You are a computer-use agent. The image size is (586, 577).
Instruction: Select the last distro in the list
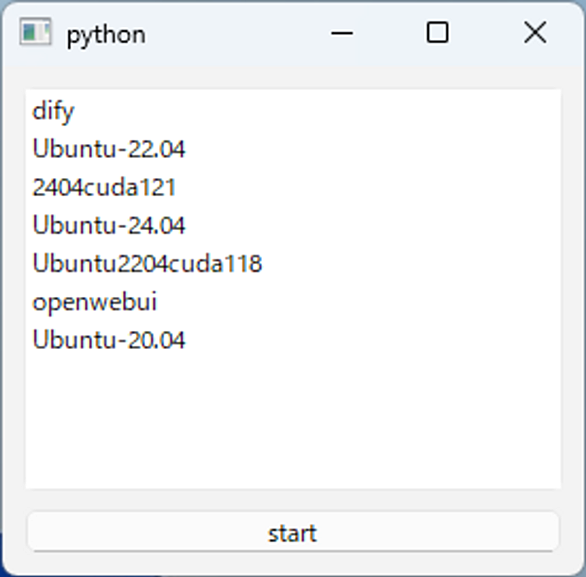pyautogui.click(x=293, y=340)
